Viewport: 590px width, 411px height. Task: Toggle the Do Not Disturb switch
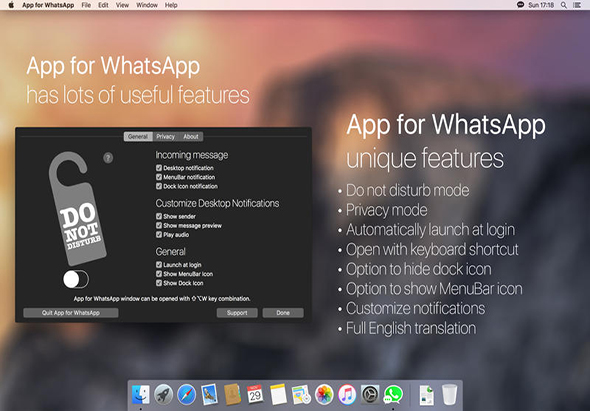point(76,279)
